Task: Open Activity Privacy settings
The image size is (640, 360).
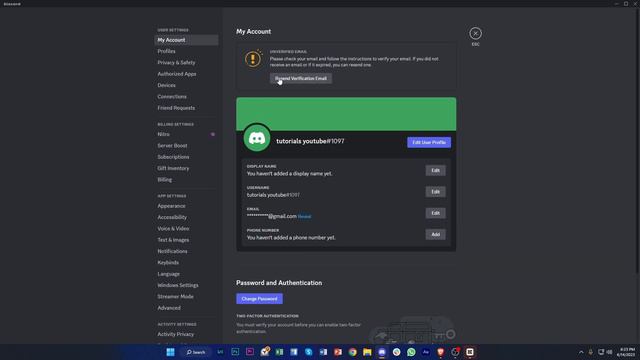Action: coord(186,334)
